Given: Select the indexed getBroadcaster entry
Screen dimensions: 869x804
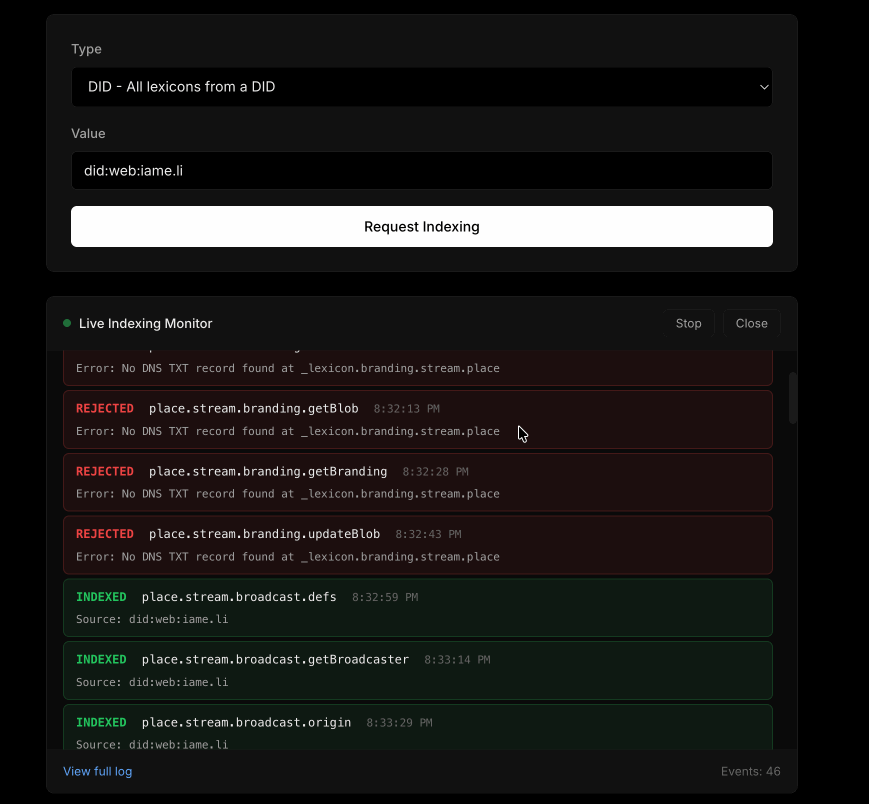Looking at the screenshot, I should coord(417,670).
